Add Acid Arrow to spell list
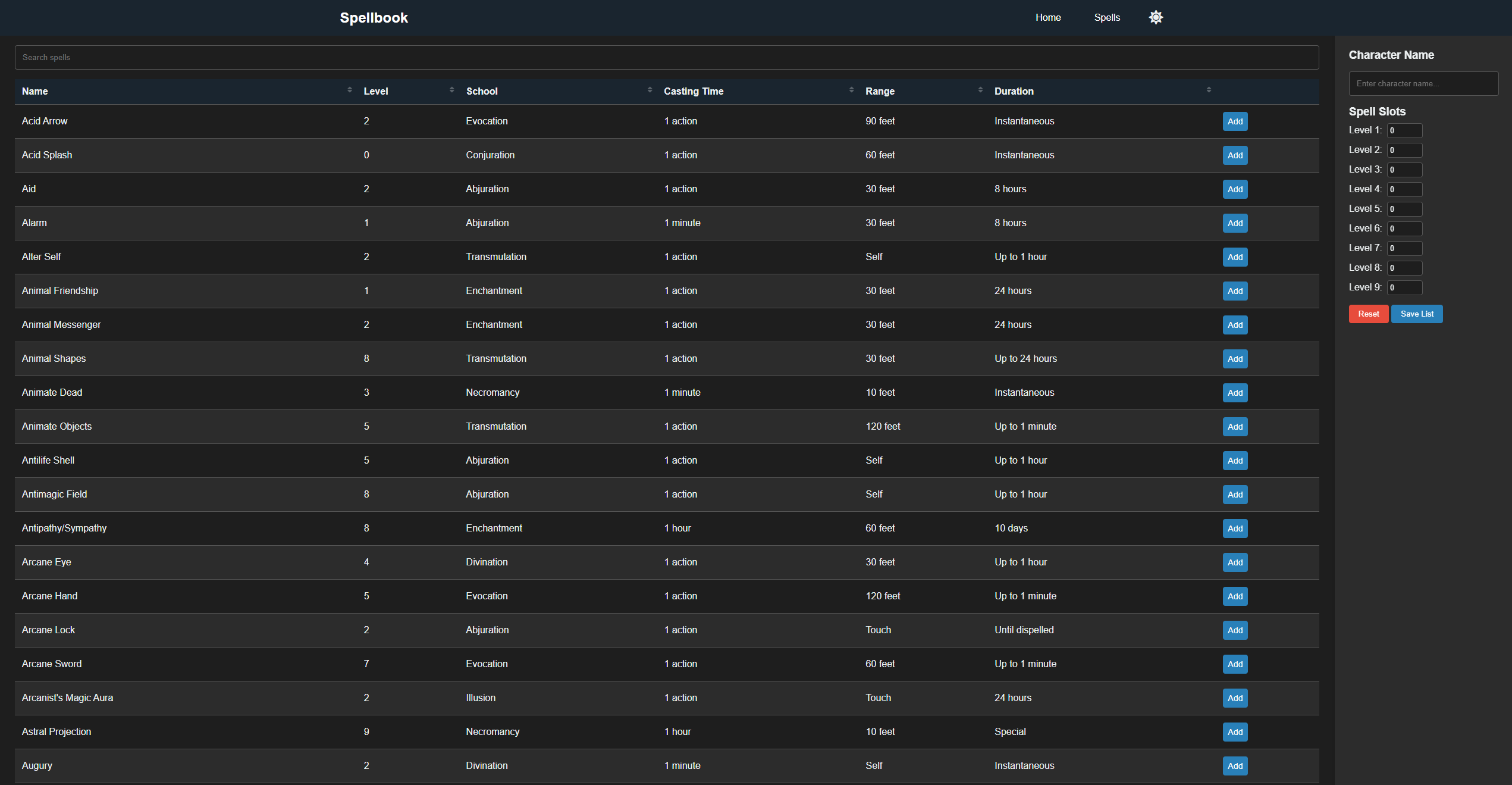Screen dimensions: 1512x785 coord(1235,121)
